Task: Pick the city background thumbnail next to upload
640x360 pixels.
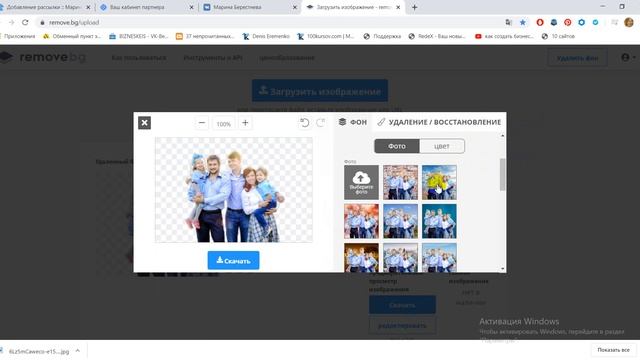Action: [x=400, y=182]
